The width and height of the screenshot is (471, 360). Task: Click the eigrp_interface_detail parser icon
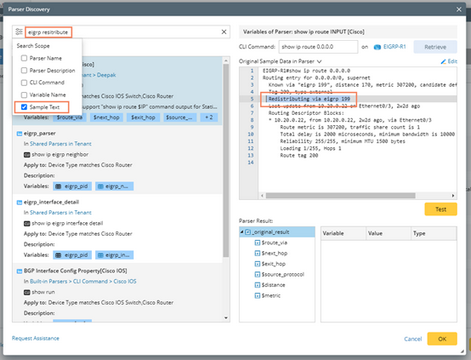pyautogui.click(x=19, y=202)
